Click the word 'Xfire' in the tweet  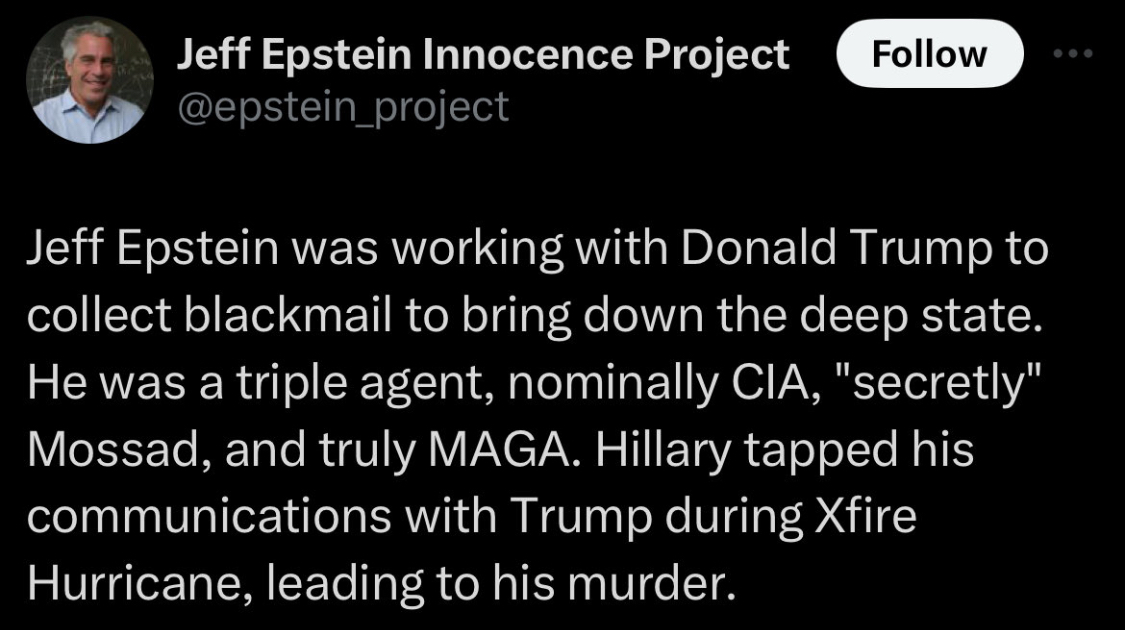point(865,516)
